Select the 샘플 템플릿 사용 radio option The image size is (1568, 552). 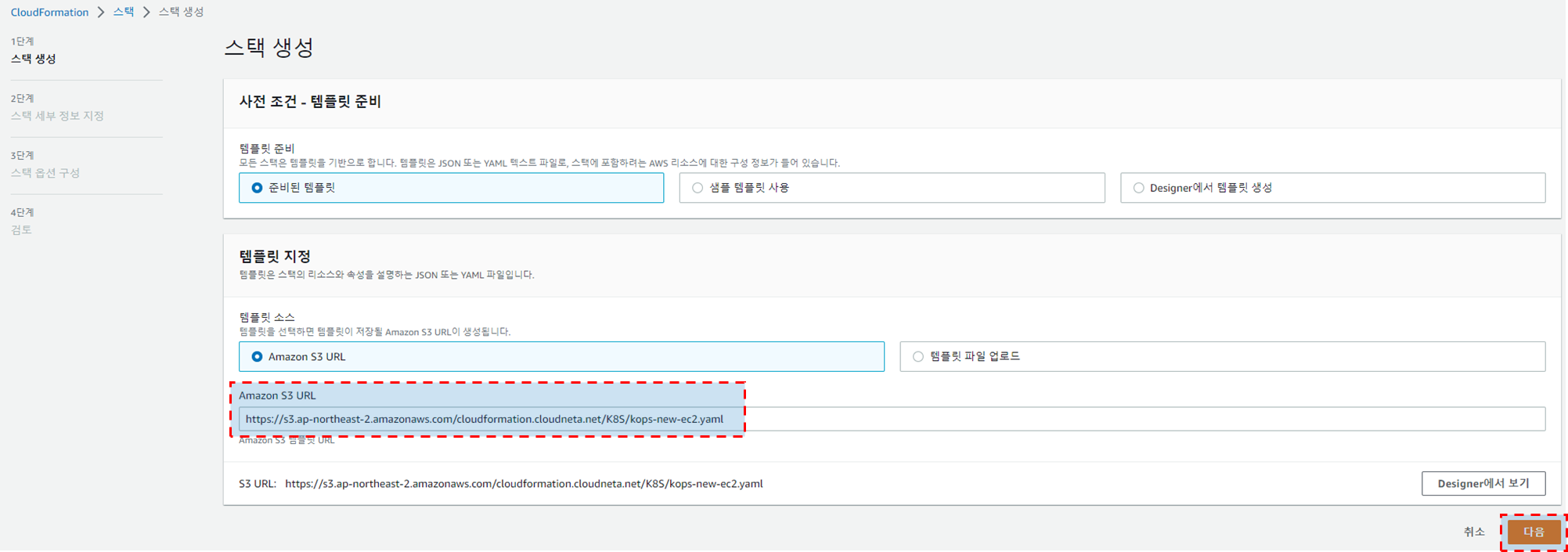697,188
